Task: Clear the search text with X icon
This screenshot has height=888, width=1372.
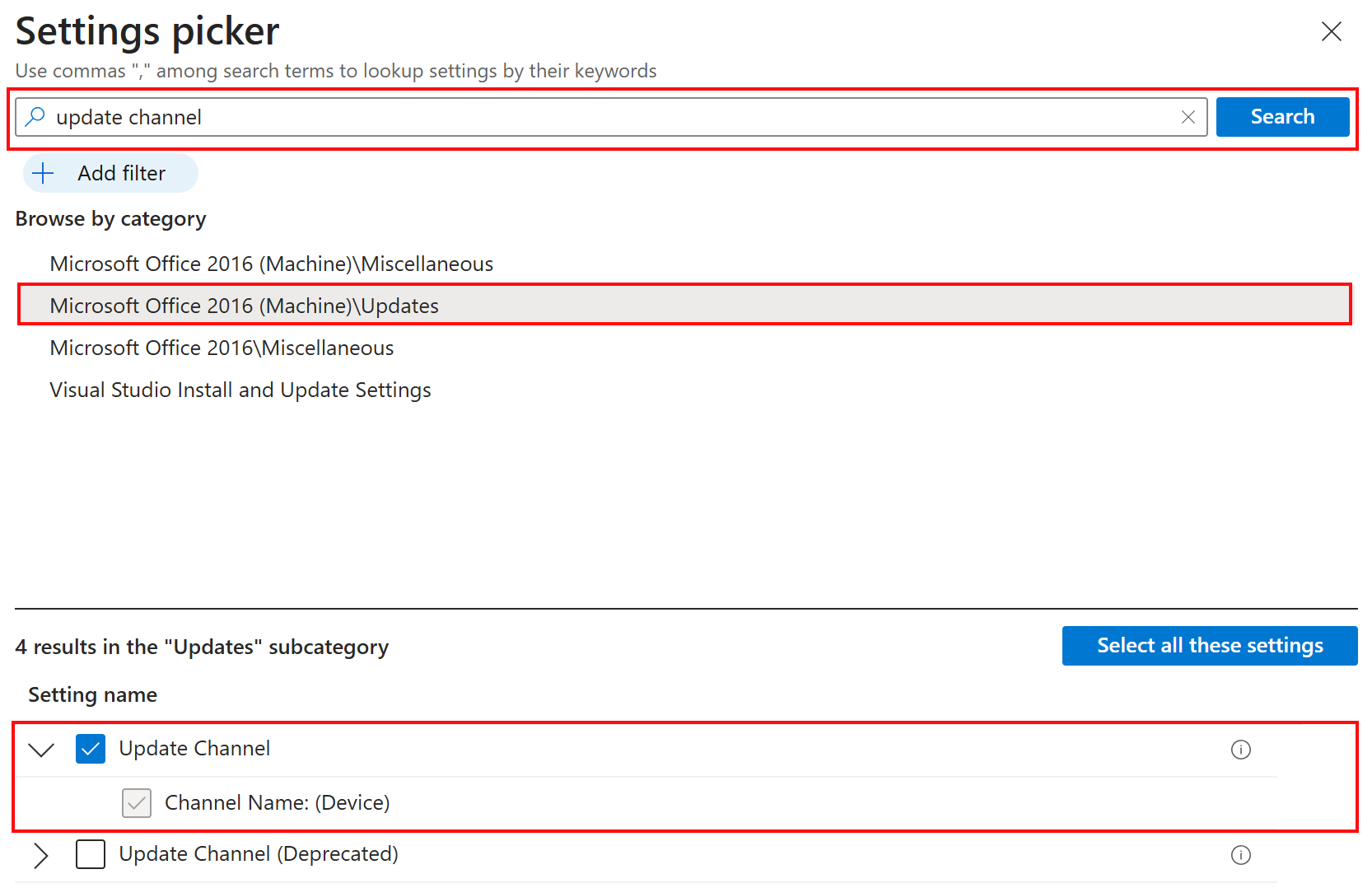Action: (x=1188, y=117)
